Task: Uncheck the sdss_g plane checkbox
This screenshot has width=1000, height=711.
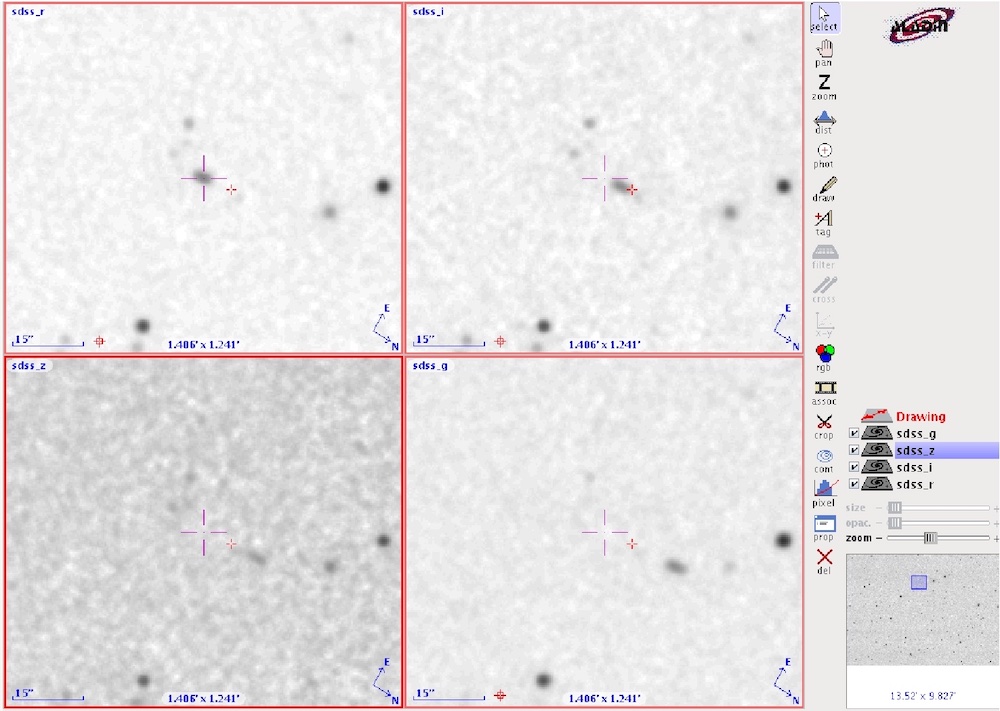Action: [x=854, y=434]
